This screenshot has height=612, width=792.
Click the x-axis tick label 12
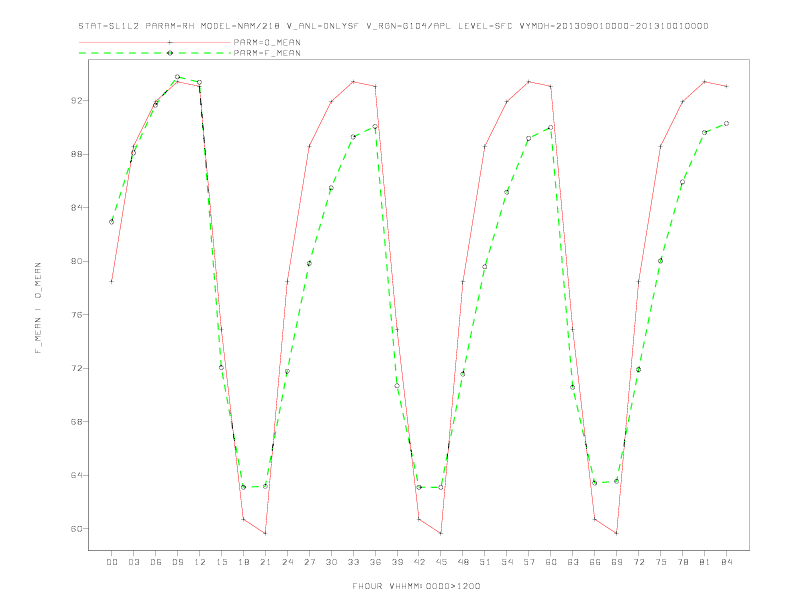[x=200, y=562]
